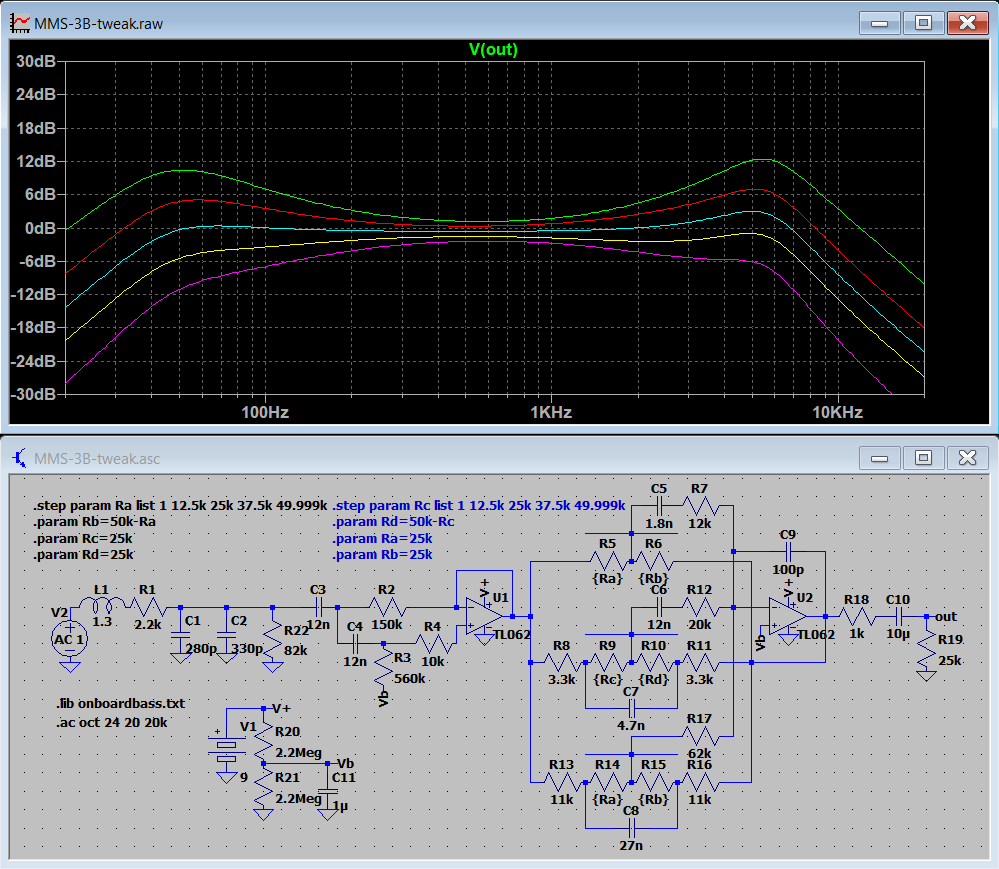Click resistor R2 symbol
This screenshot has height=869, width=999.
point(387,607)
